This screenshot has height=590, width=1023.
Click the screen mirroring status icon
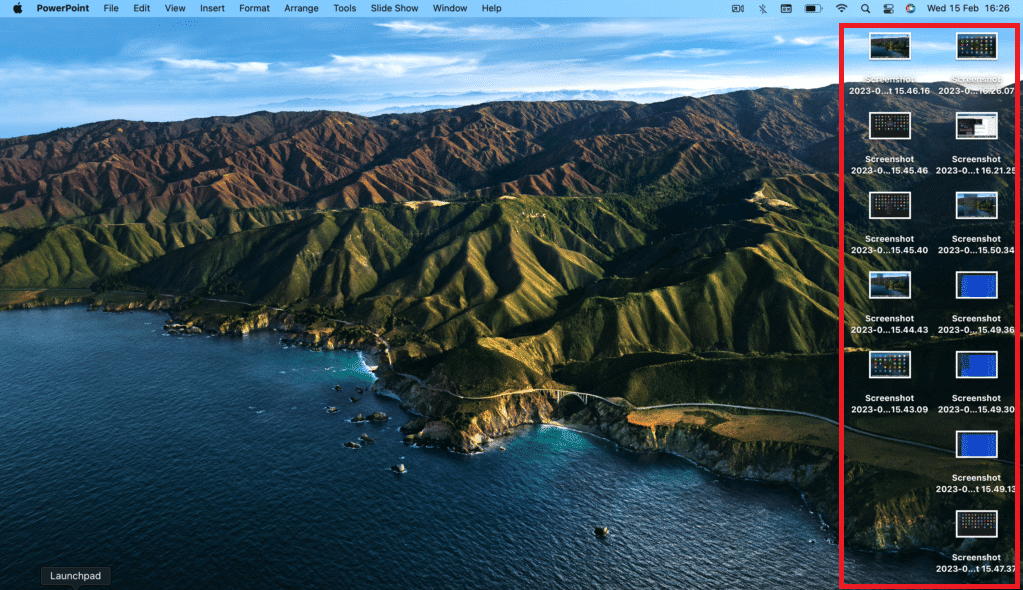click(738, 8)
